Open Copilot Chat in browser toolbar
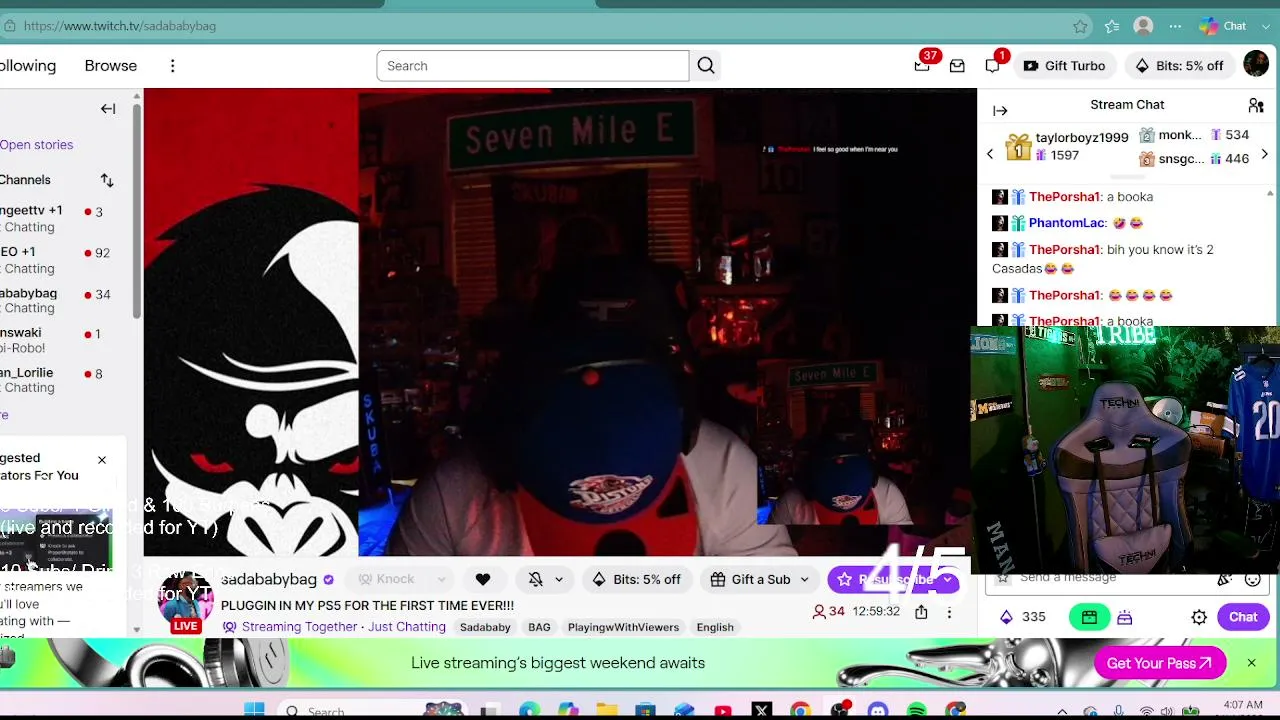The image size is (1280, 720). pos(1224,26)
